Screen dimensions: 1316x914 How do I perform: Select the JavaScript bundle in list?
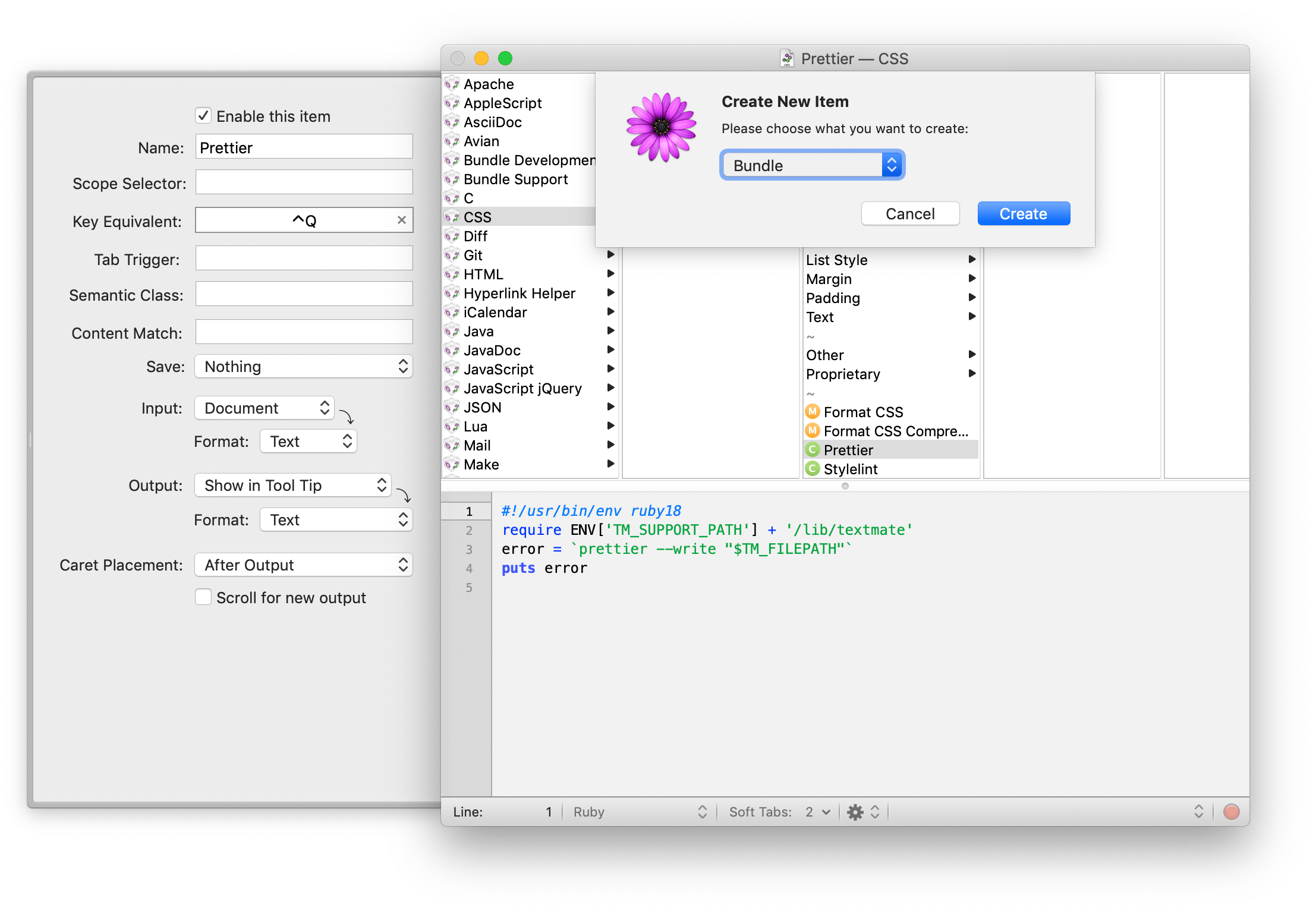(x=498, y=369)
